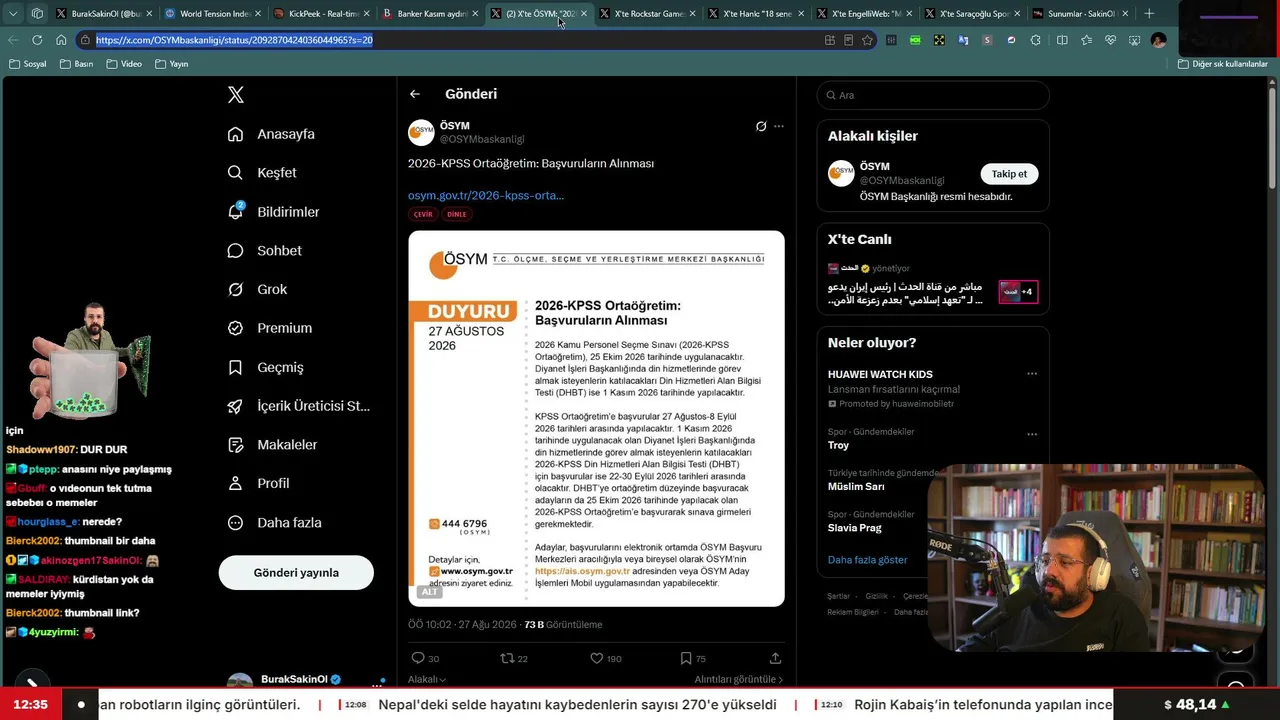Image resolution: width=1280 pixels, height=720 pixels.
Task: Expand the Alakalı sort dropdown
Action: 427,679
